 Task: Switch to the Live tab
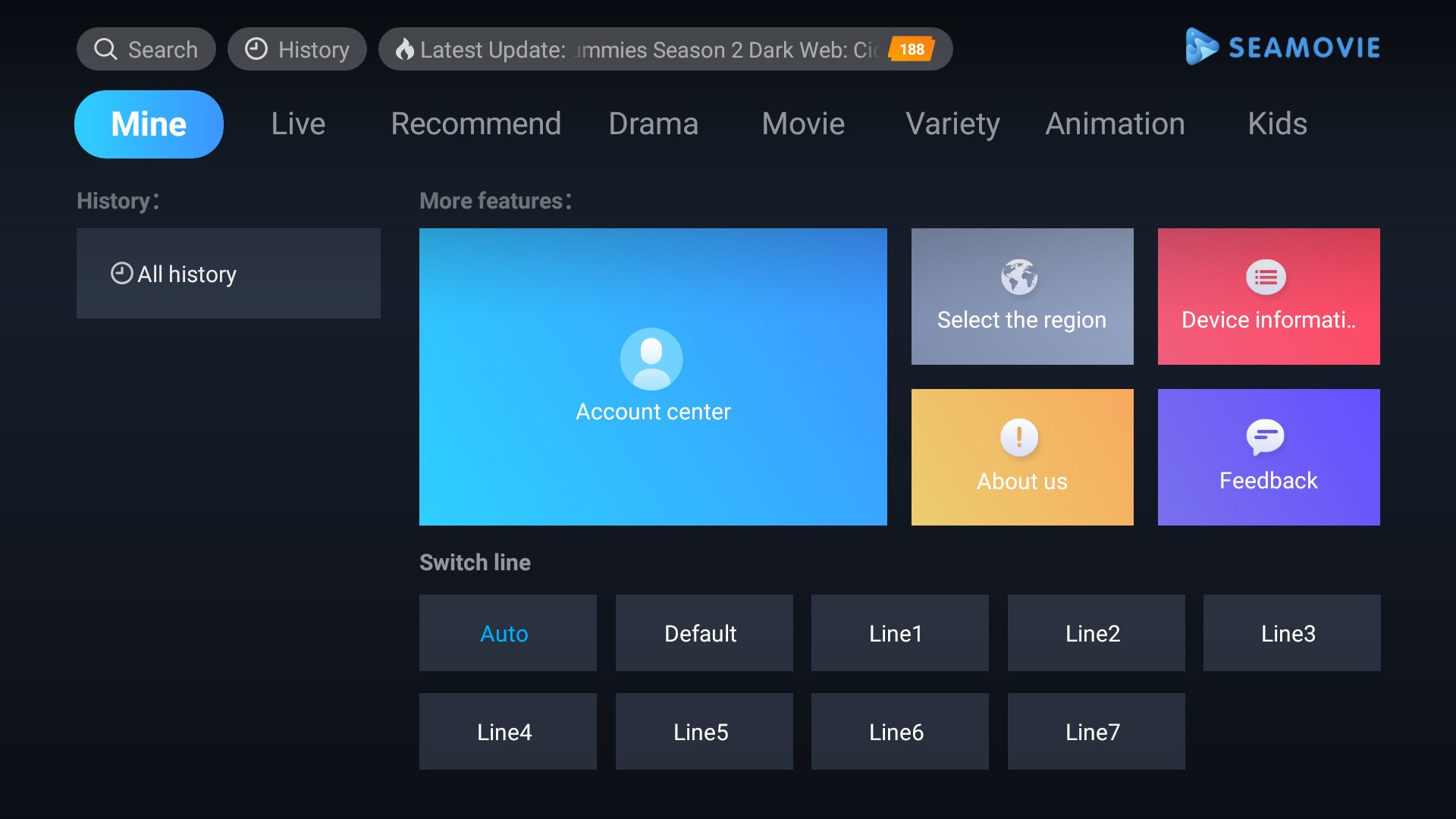298,124
